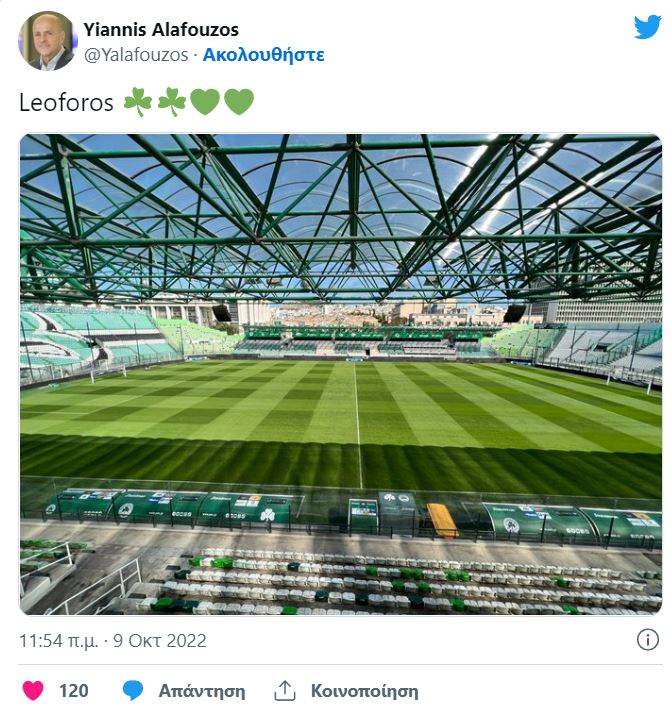
Task: Click the Κοινοποίηση share label
Action: 364,690
